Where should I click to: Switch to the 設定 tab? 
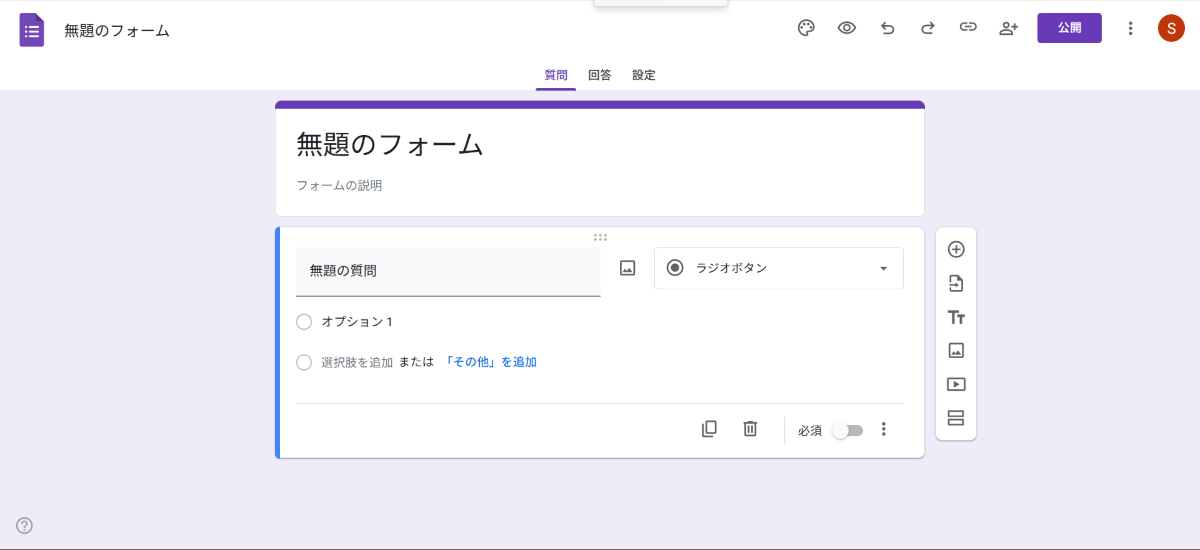tap(644, 75)
